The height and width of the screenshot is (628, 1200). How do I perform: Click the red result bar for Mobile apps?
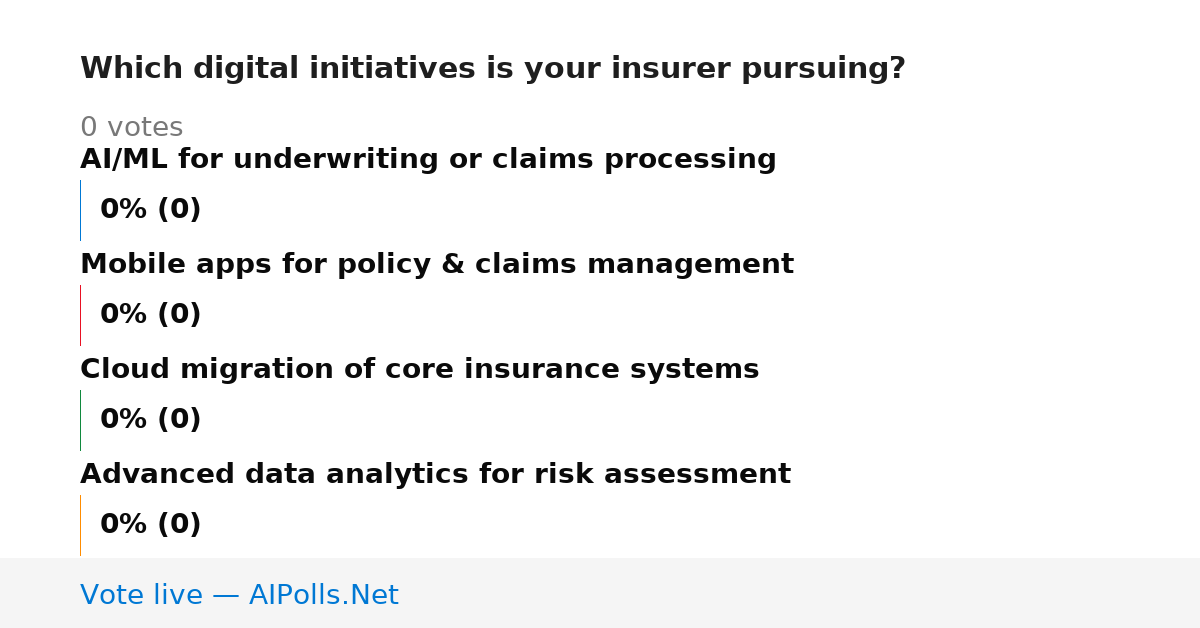coord(80,315)
